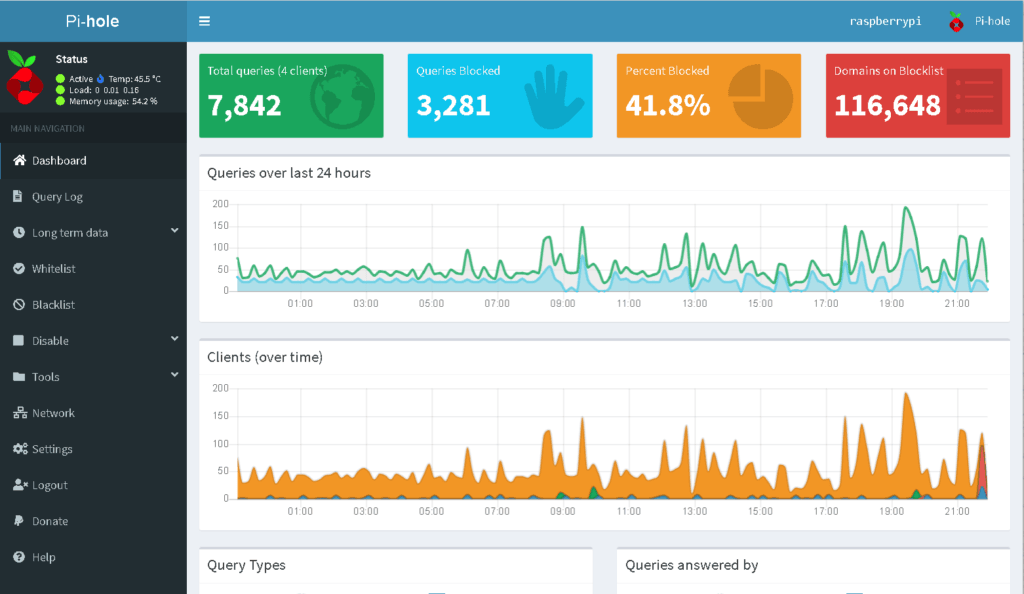1024x594 pixels.
Task: Click the Load status line text
Action: click(x=104, y=90)
